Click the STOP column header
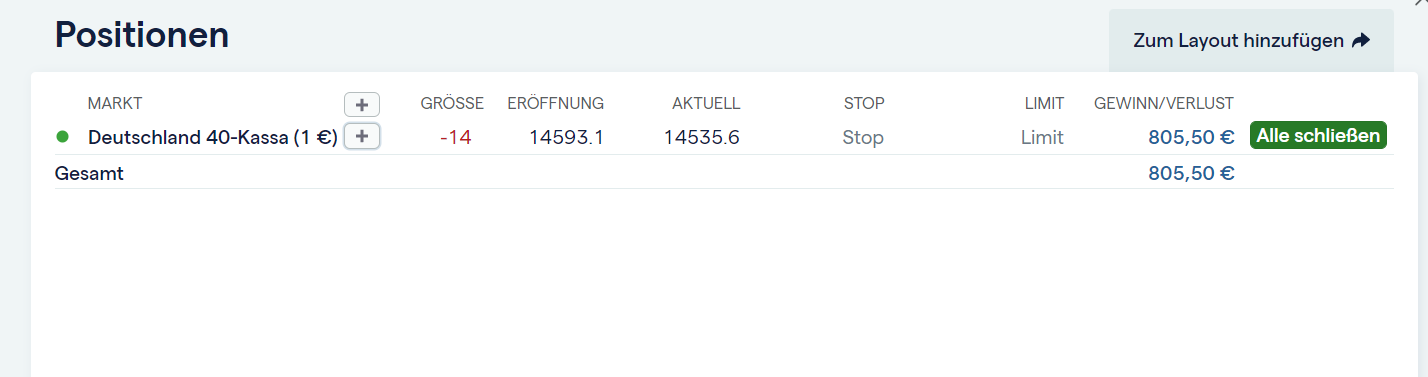This screenshot has width=1428, height=377. point(864,103)
